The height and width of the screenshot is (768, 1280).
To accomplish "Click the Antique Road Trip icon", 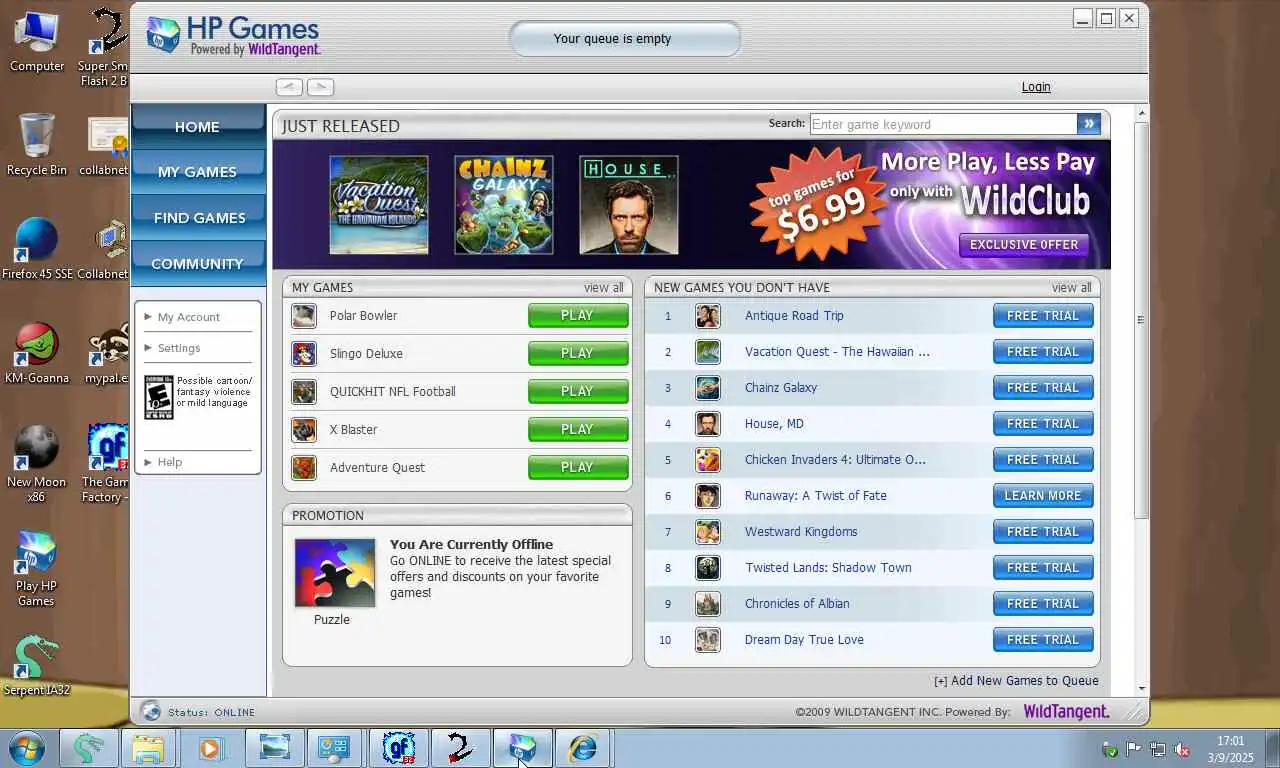I will pyautogui.click(x=708, y=316).
